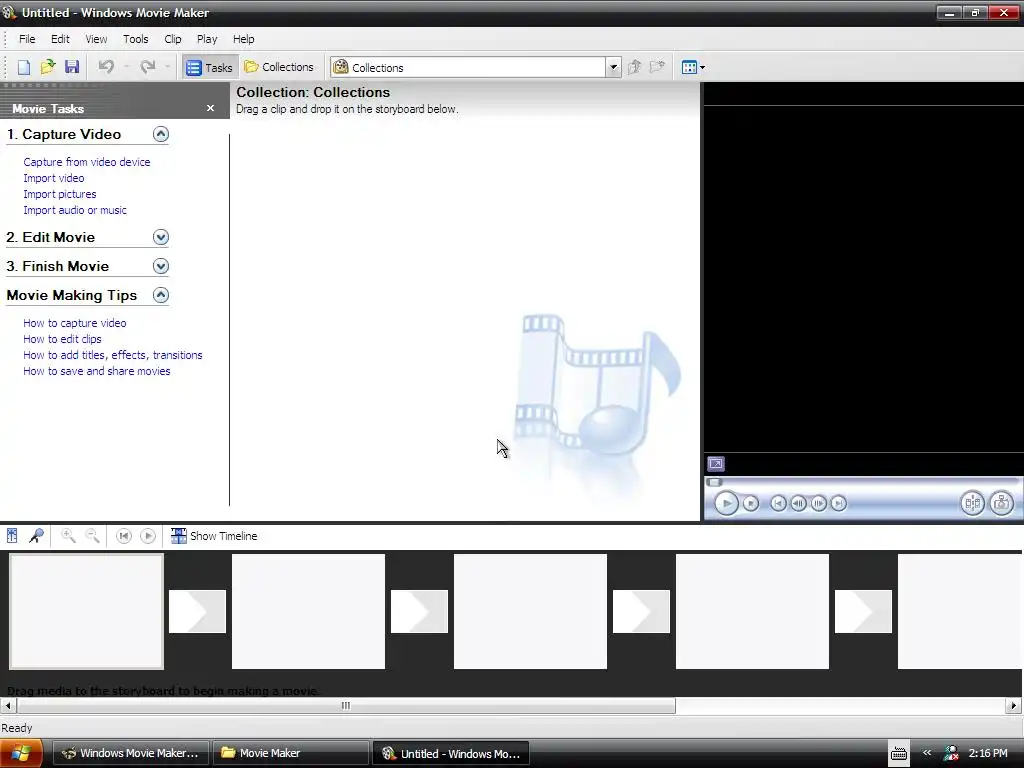The width and height of the screenshot is (1024, 768).
Task: Open the File menu
Action: click(x=27, y=39)
